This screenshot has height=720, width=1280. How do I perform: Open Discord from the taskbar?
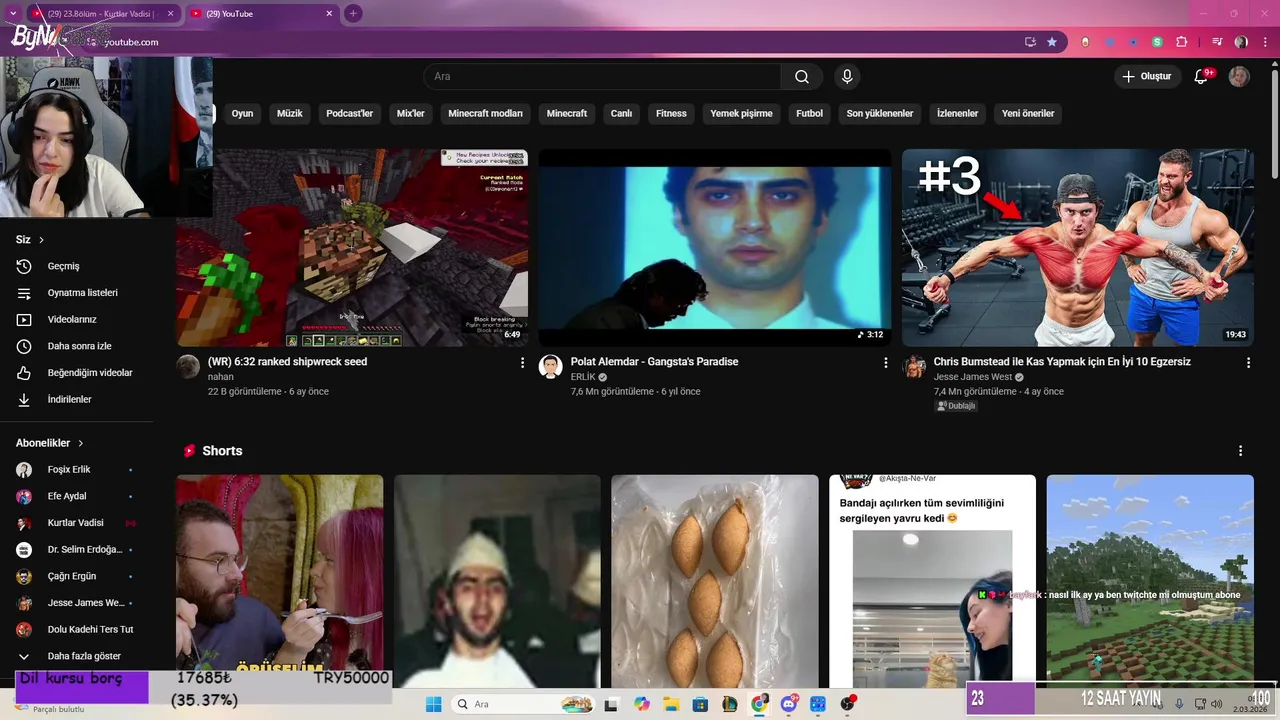(789, 704)
